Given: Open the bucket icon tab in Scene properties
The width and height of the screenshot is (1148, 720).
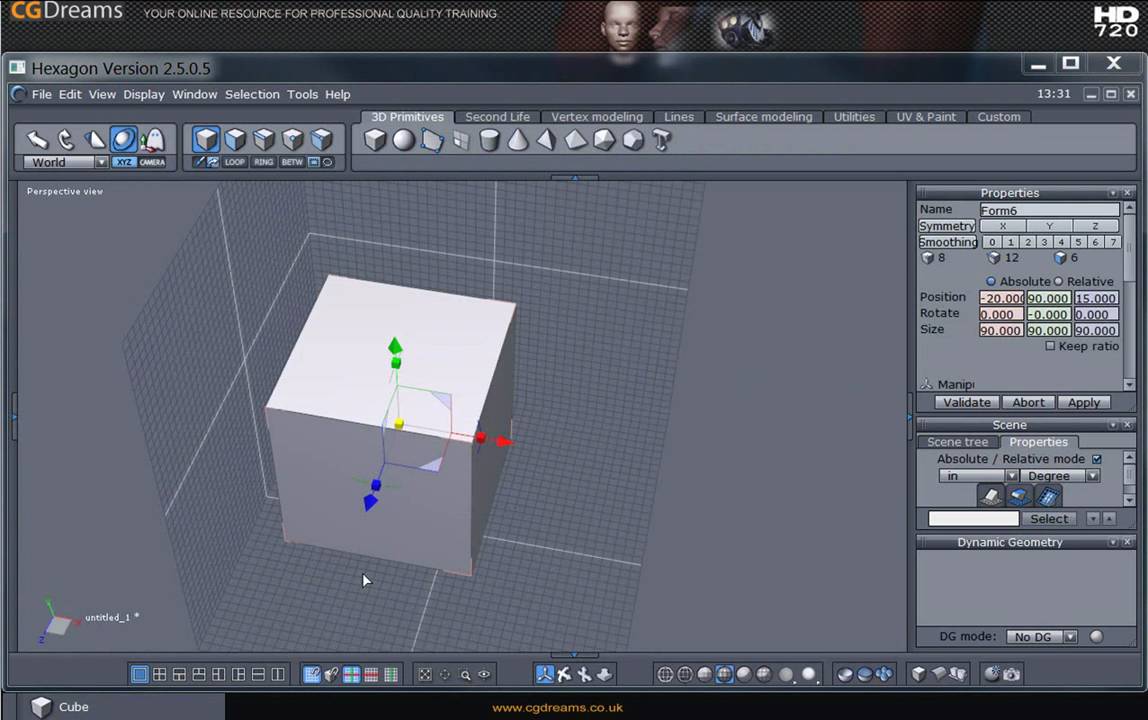Looking at the screenshot, I should 1018,497.
